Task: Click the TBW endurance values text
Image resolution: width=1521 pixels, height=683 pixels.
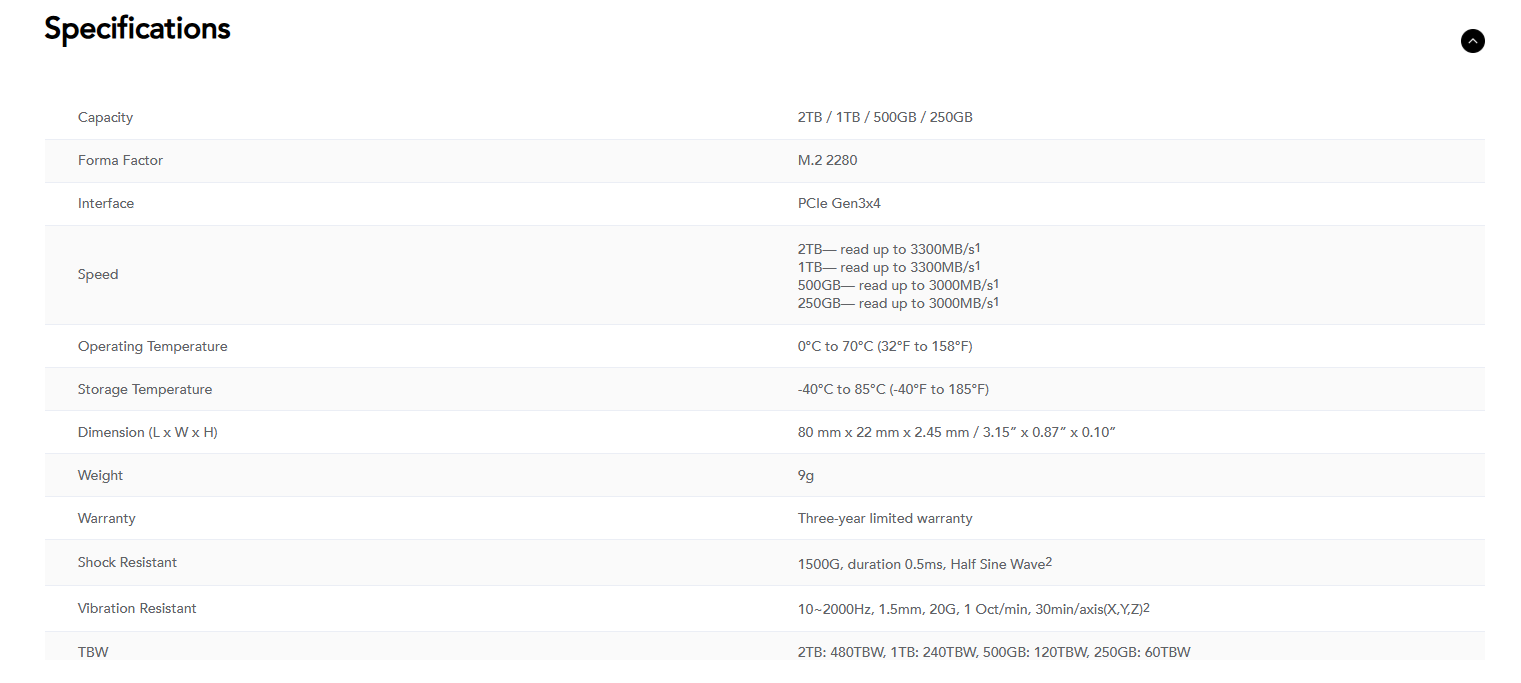Action: (993, 652)
